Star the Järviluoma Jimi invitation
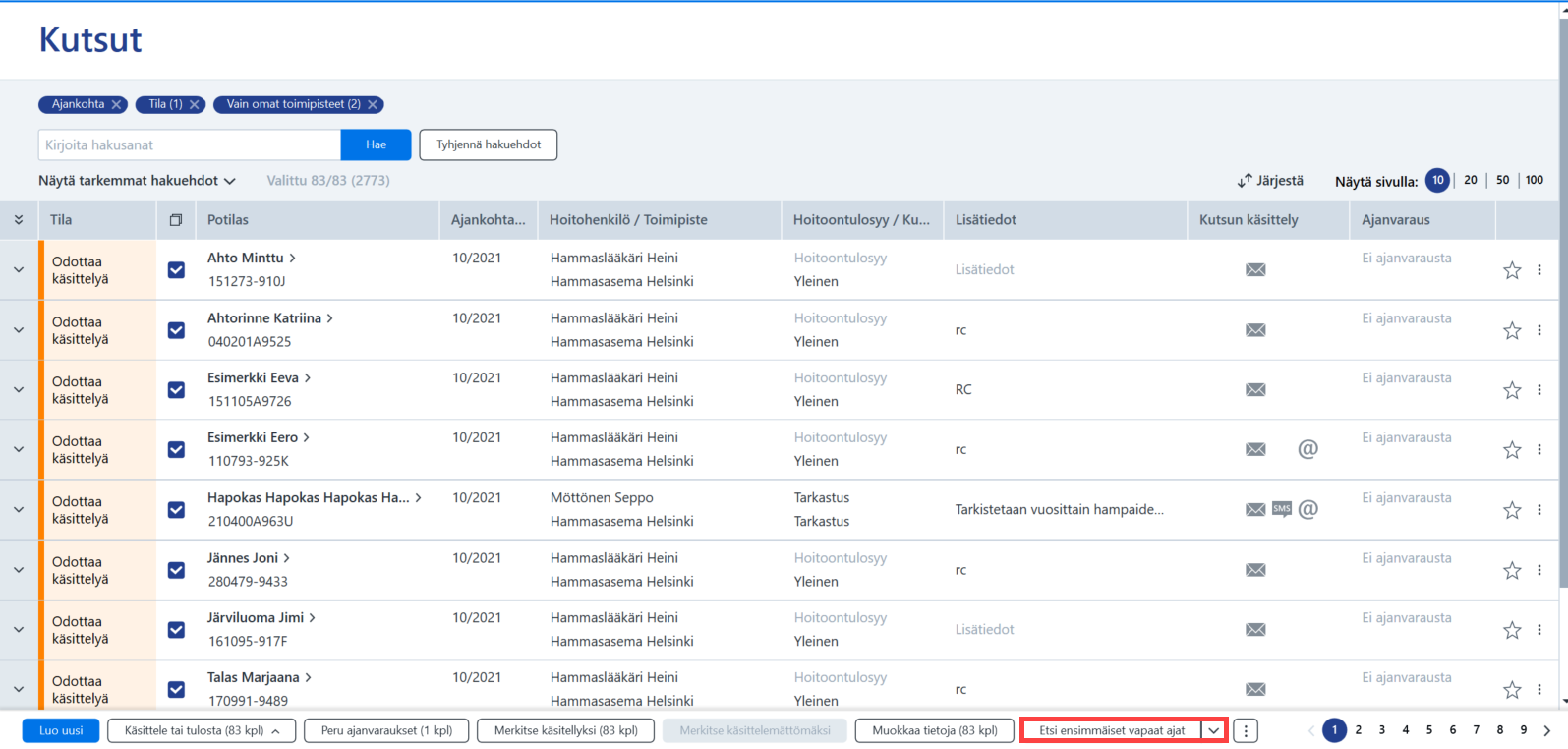Viewport: 1568px width, 749px height. pyautogui.click(x=1512, y=630)
